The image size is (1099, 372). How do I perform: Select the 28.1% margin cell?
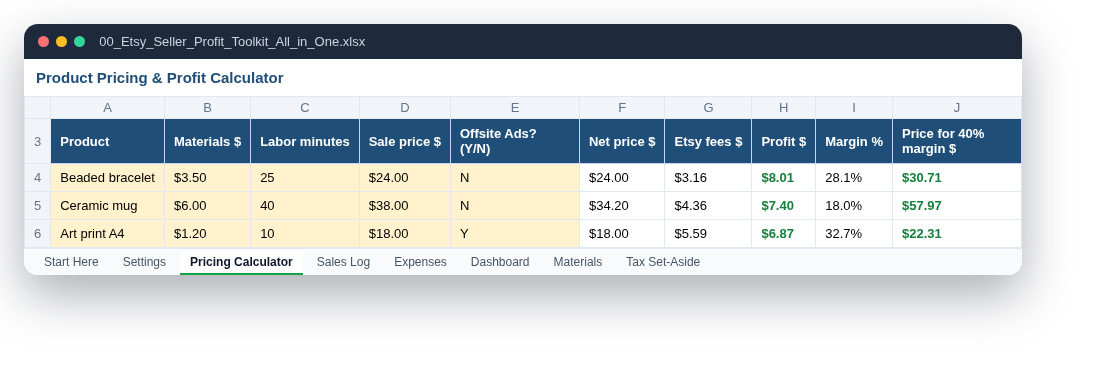tap(854, 178)
